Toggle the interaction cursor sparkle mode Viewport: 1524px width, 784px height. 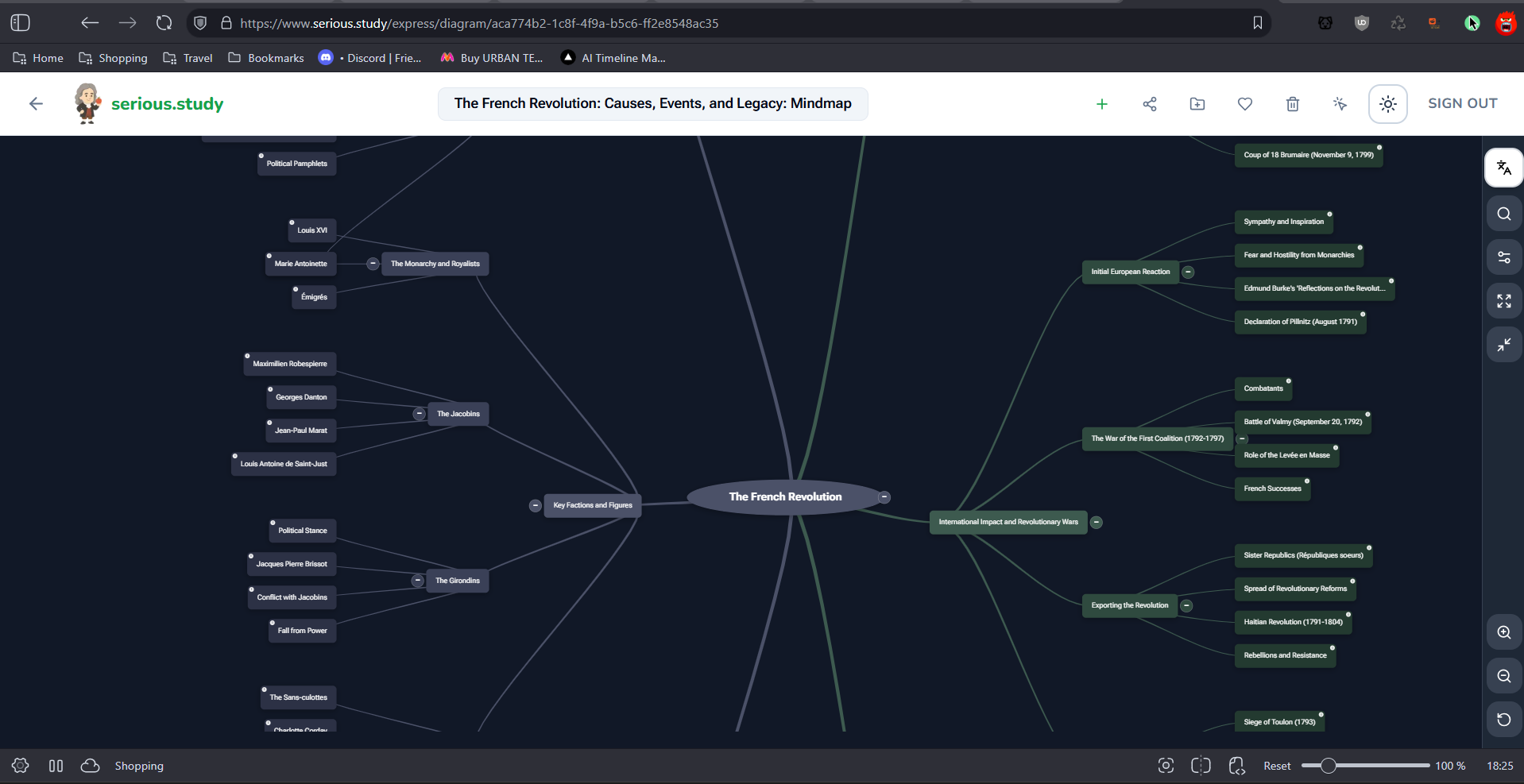1340,104
